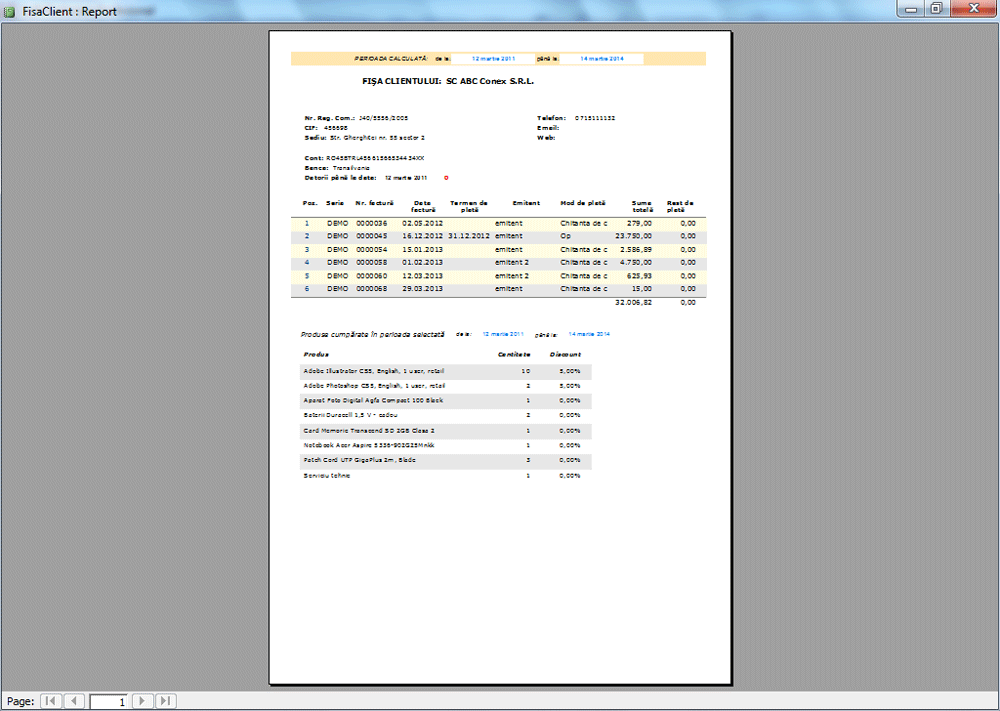Click the Serviciu tehnic product entry
The width and height of the screenshot is (1000, 711).
click(327, 475)
